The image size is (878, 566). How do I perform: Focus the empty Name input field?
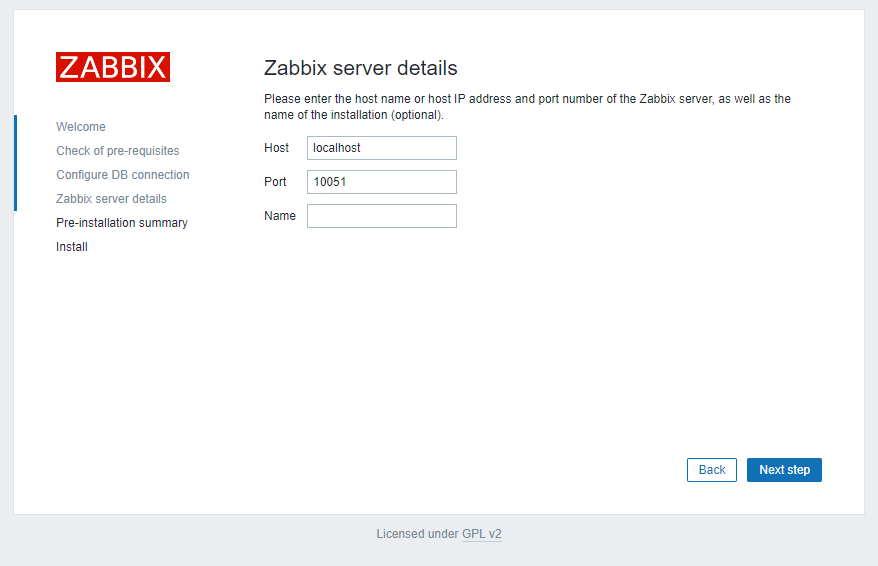click(x=382, y=216)
